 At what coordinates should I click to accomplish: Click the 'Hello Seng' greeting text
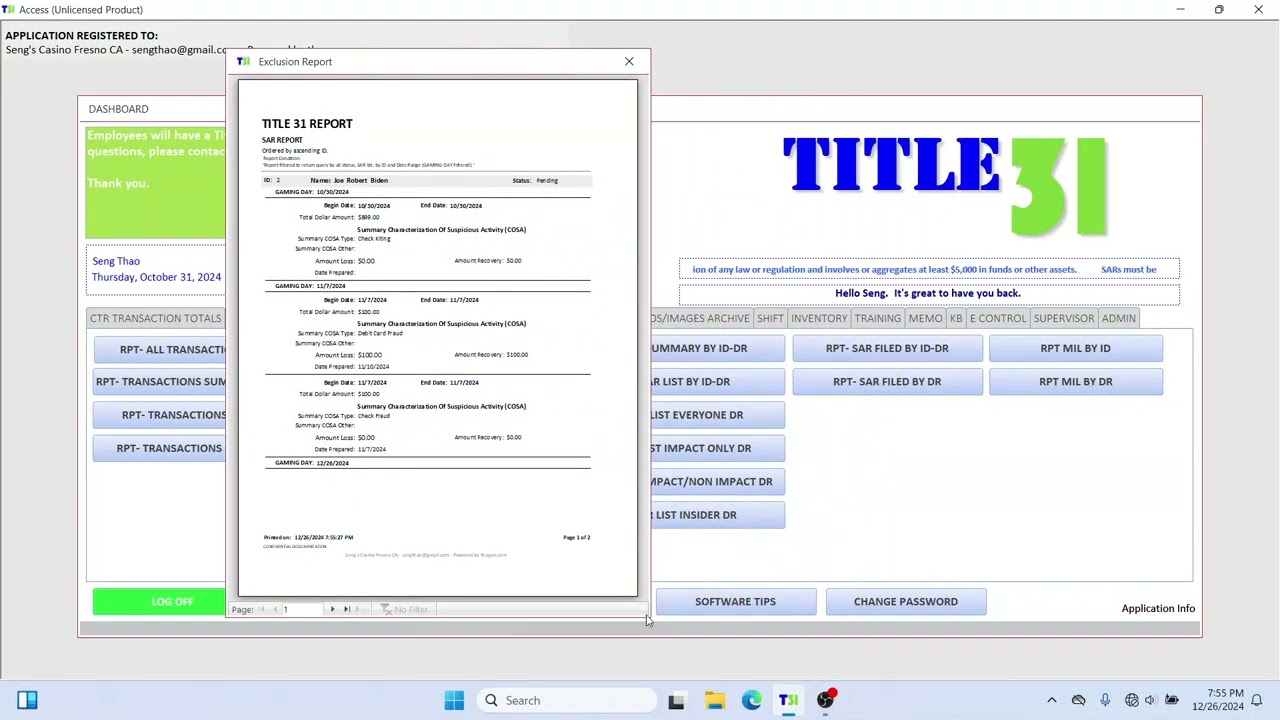[928, 293]
